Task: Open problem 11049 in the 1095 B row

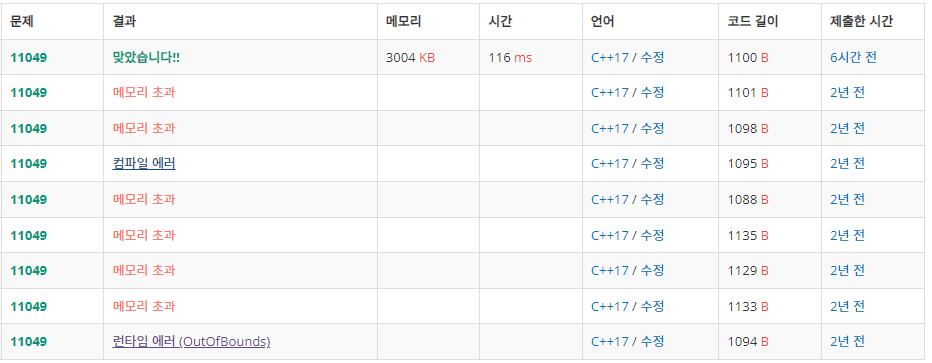Action: point(29,163)
